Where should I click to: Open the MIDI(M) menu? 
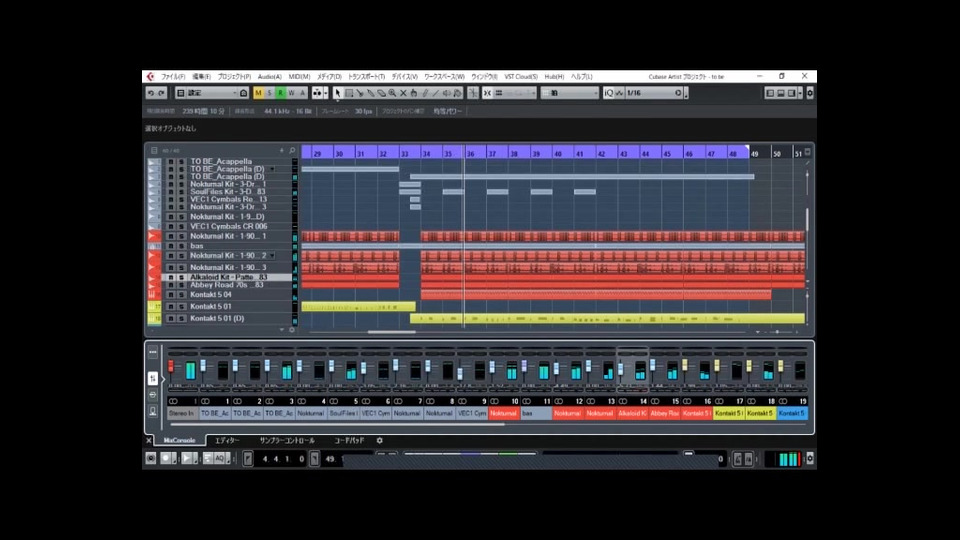(x=299, y=77)
